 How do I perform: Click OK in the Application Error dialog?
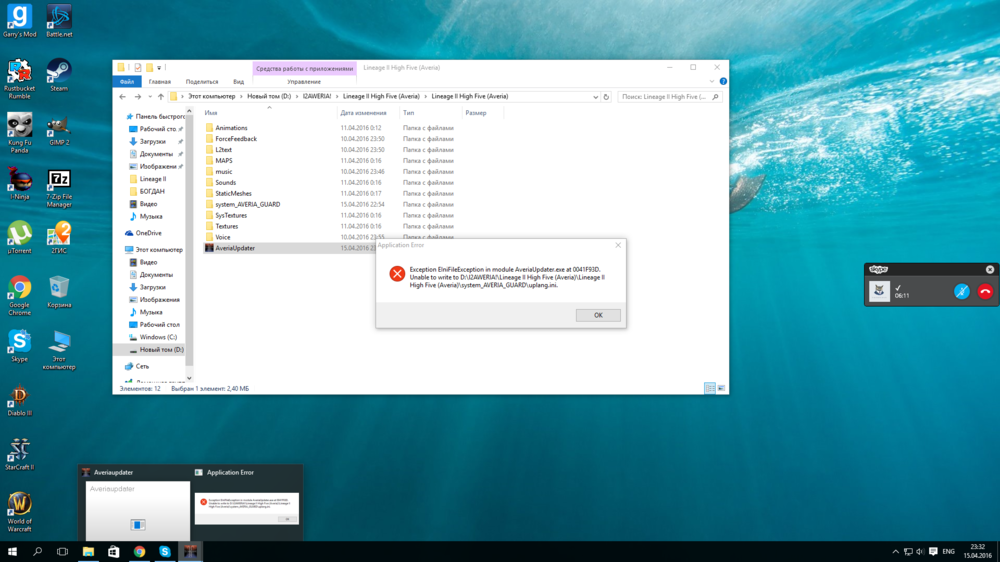(598, 315)
